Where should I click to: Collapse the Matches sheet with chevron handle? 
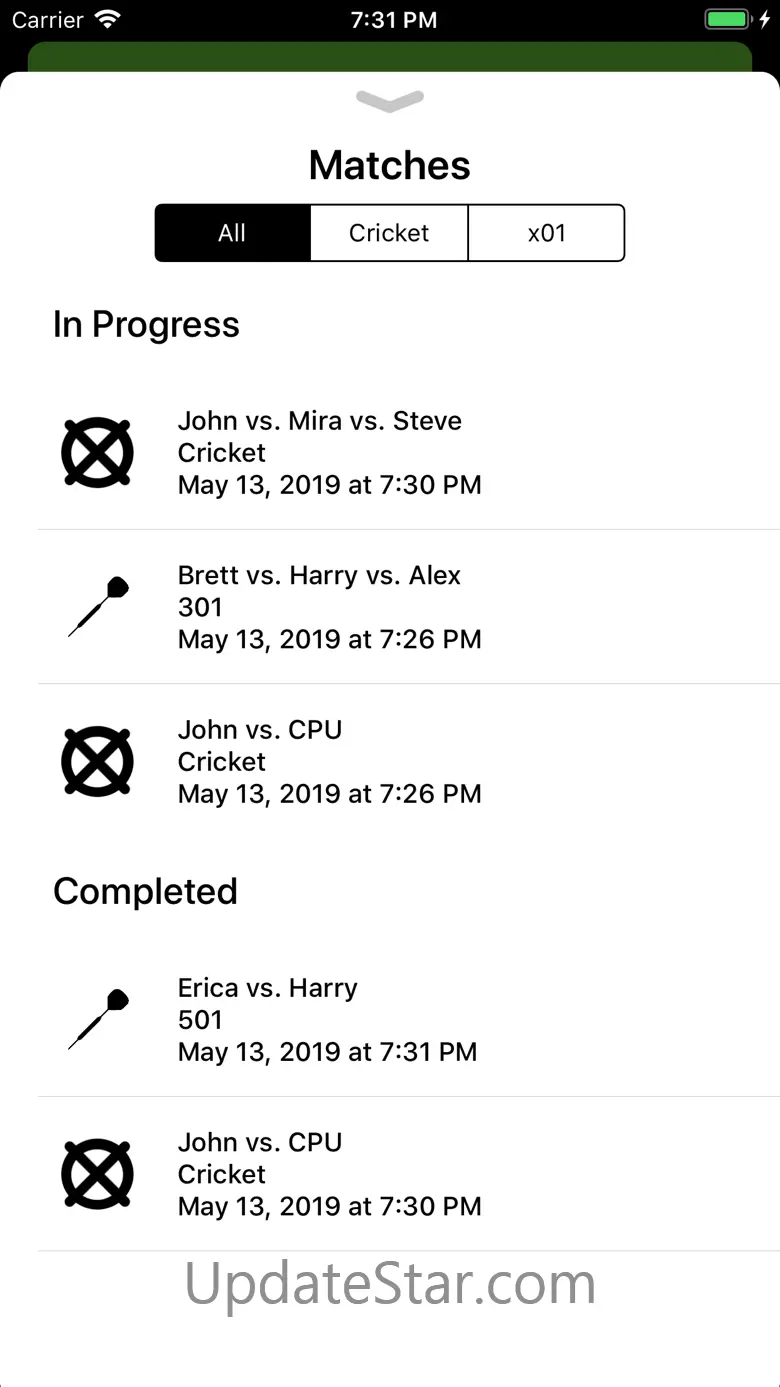[390, 100]
